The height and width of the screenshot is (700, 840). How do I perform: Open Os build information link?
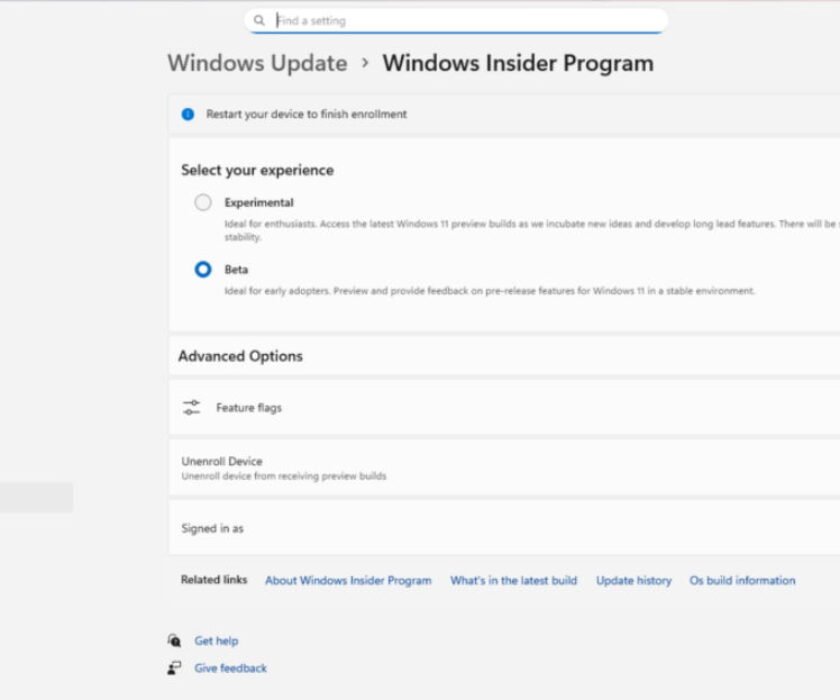click(x=742, y=581)
